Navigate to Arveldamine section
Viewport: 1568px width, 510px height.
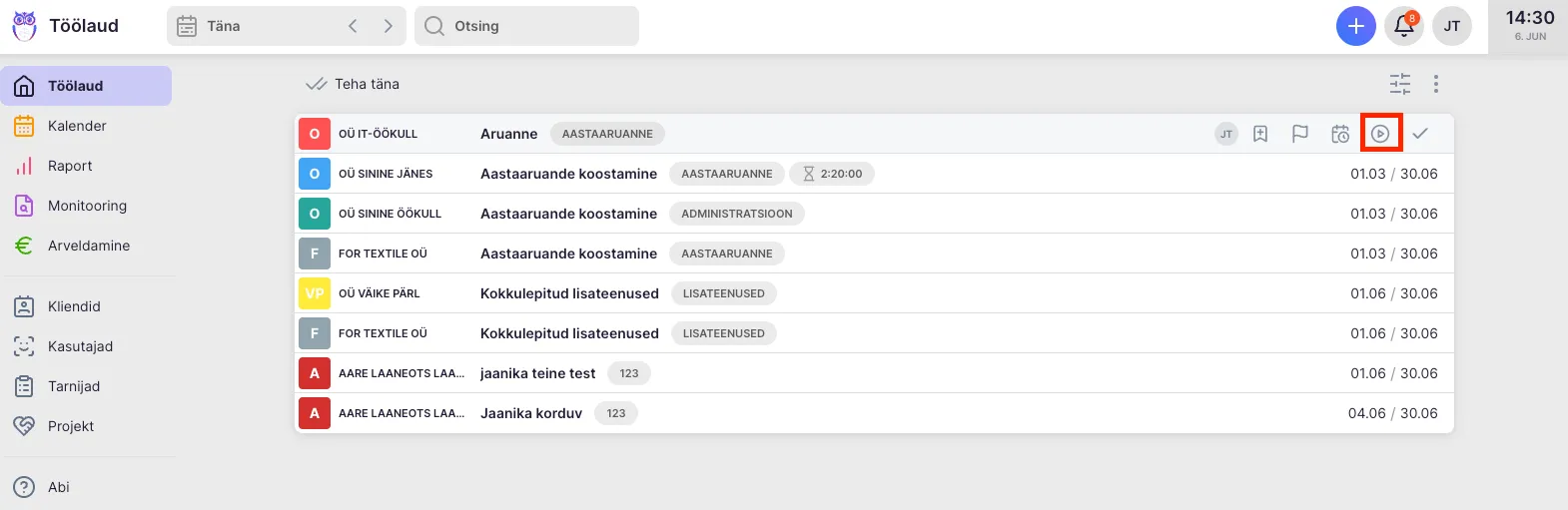click(x=88, y=246)
